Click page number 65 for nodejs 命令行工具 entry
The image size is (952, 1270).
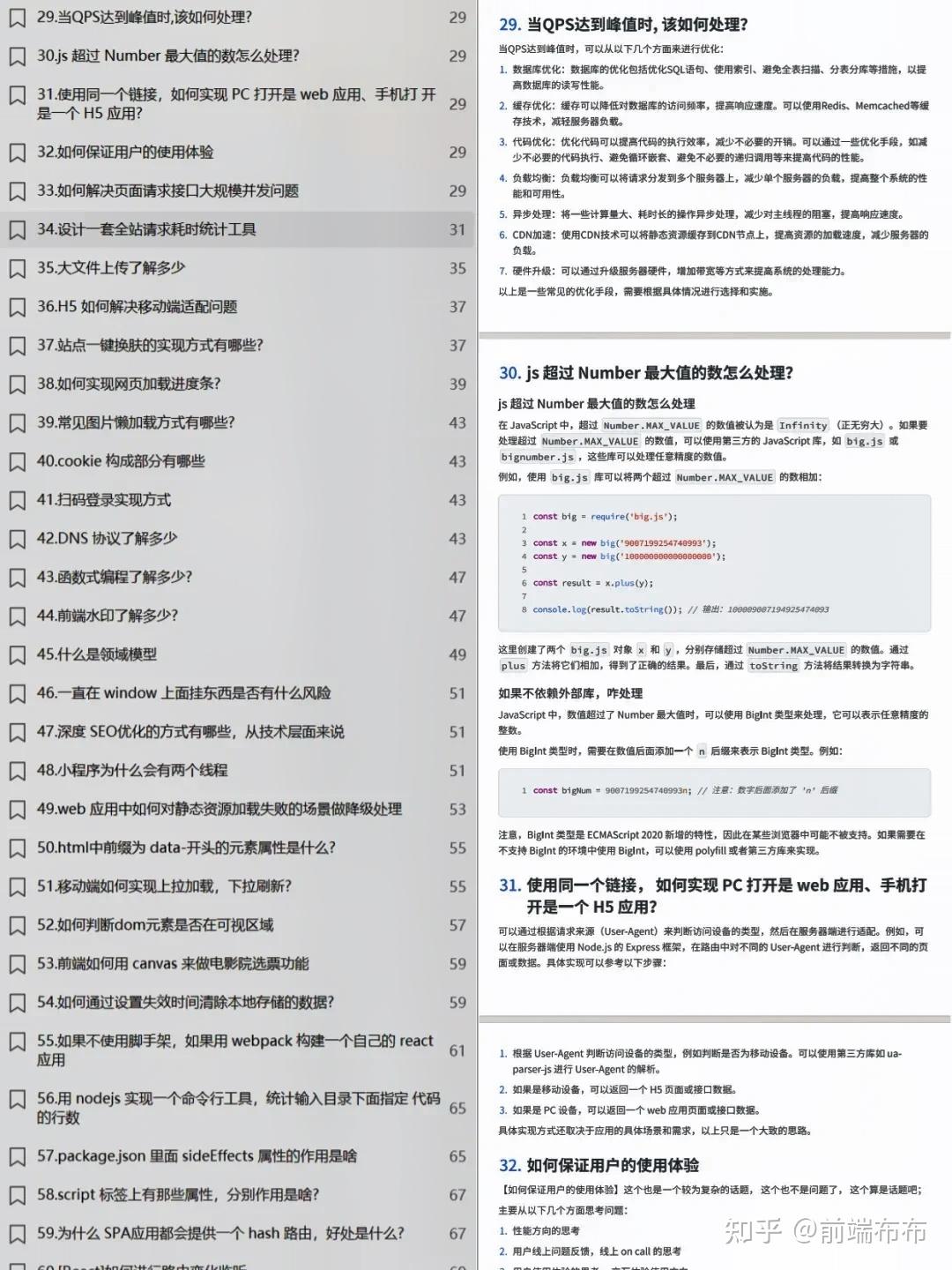point(457,1108)
